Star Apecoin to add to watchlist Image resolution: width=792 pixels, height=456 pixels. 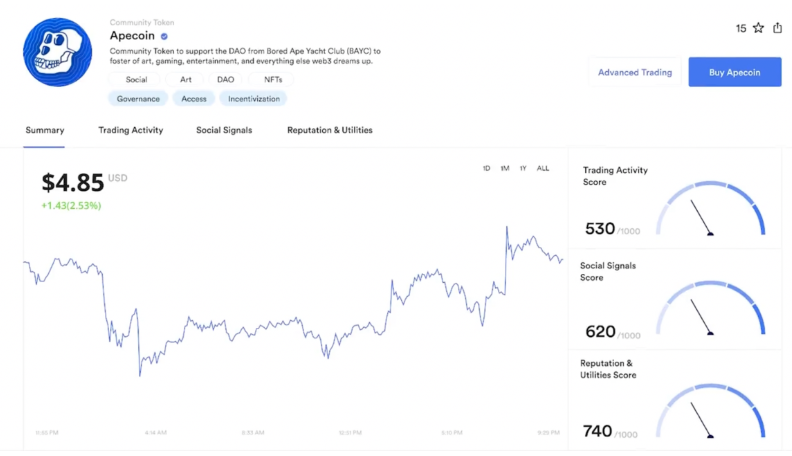[x=758, y=28]
